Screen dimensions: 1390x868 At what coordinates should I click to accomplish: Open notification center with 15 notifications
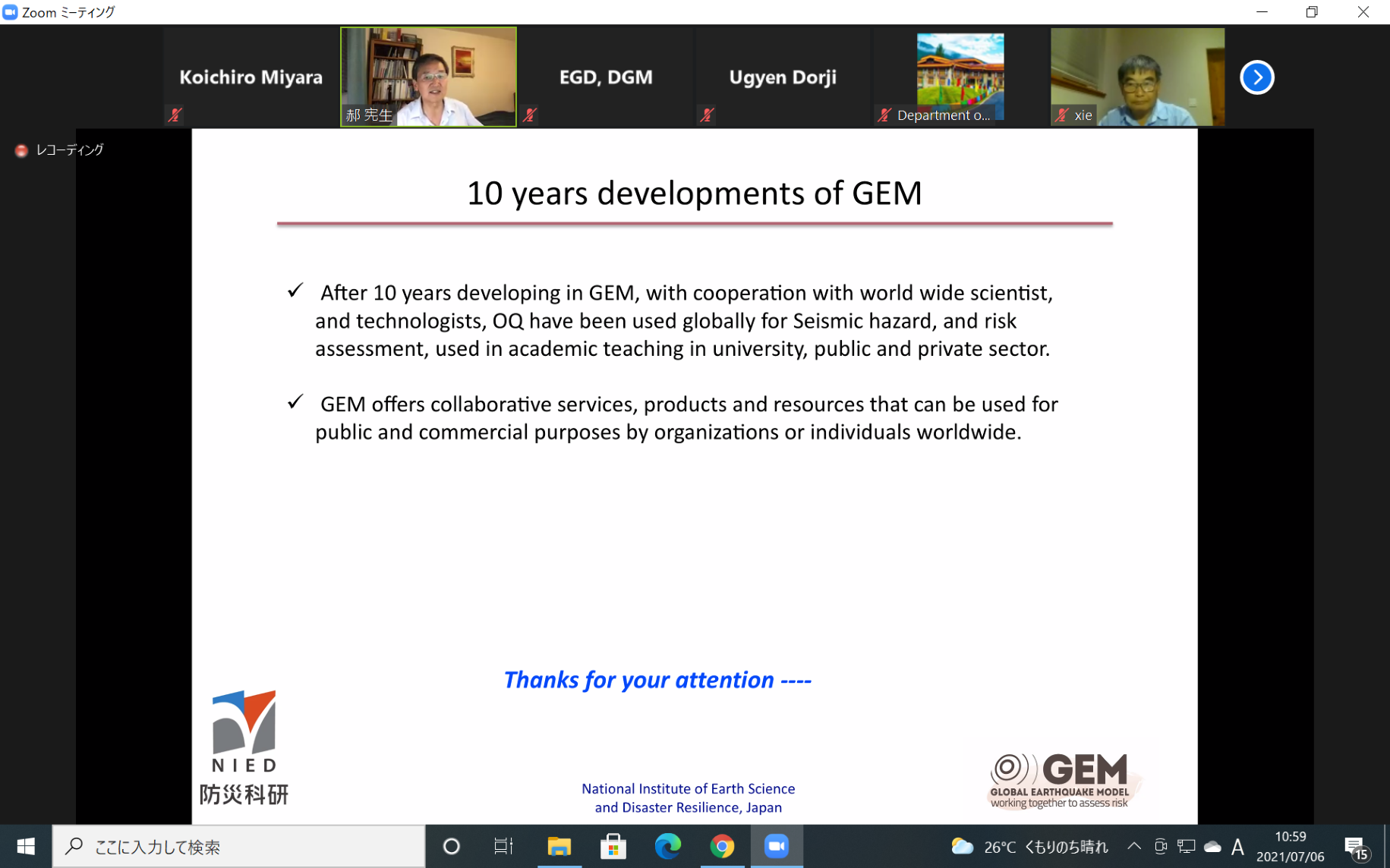(x=1357, y=848)
